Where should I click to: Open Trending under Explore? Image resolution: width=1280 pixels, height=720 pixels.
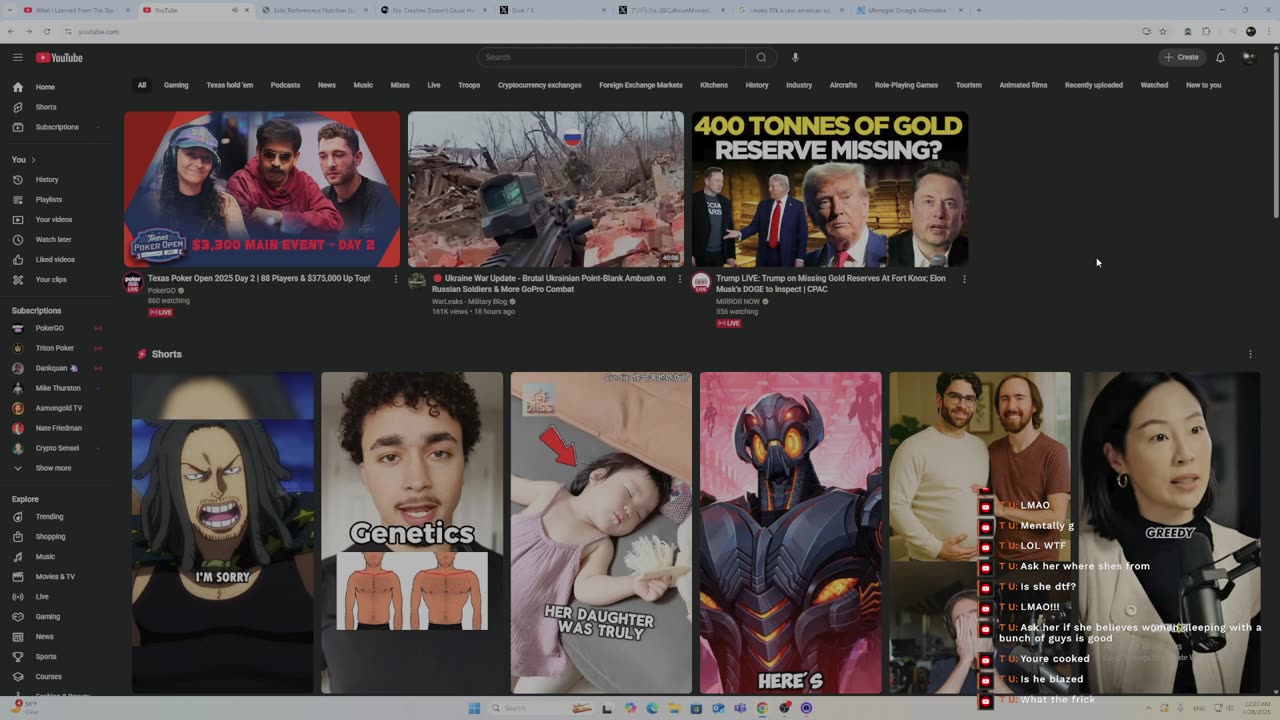(x=49, y=516)
